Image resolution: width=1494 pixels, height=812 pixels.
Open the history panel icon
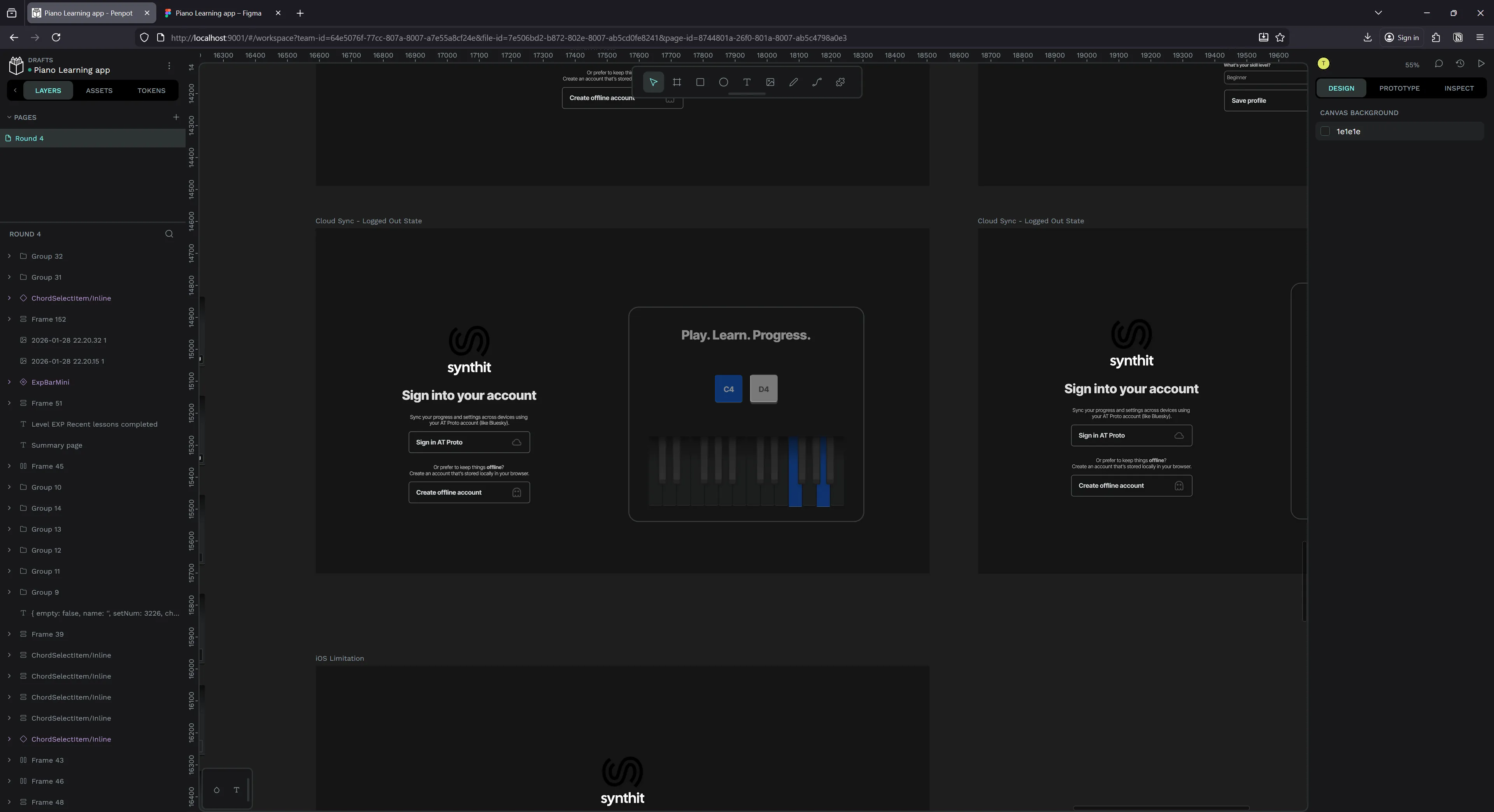tap(1460, 64)
